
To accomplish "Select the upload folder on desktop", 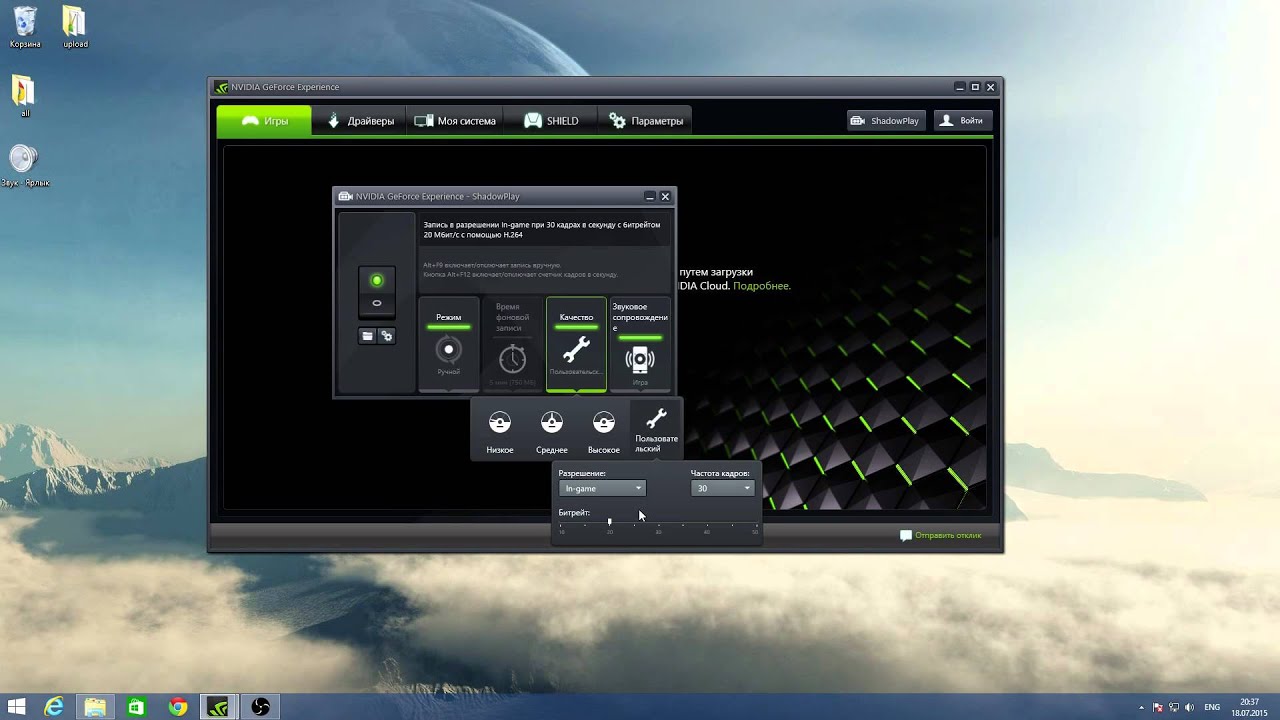I will (x=75, y=27).
